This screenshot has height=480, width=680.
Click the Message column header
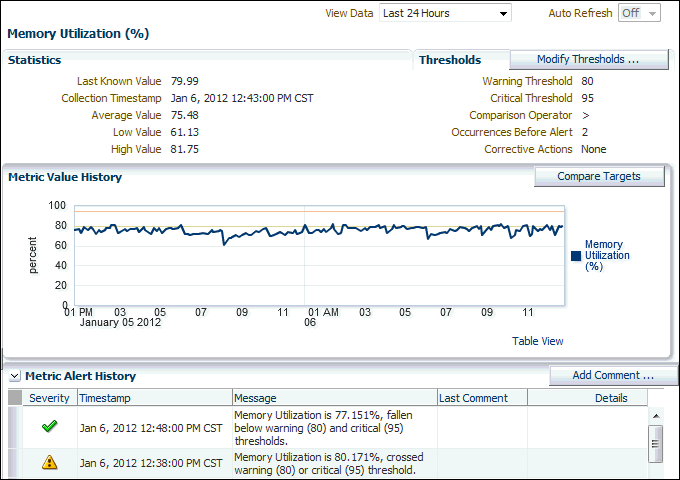pos(334,398)
